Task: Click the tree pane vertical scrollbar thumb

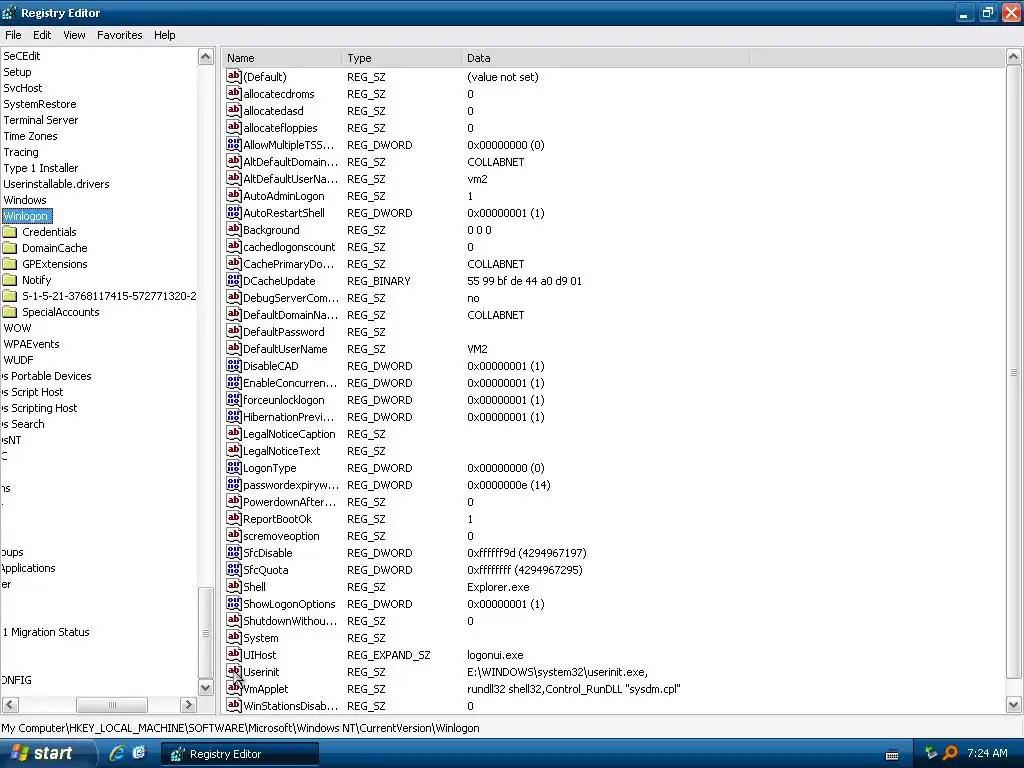Action: pos(206,633)
